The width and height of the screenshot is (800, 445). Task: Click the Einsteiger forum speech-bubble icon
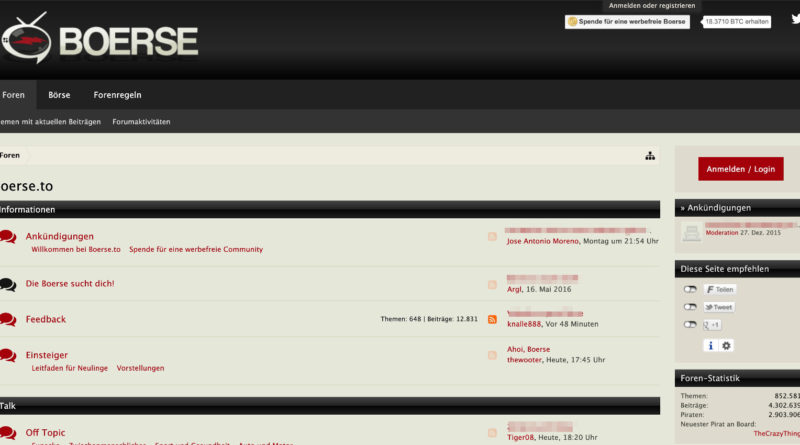pyautogui.click(x=8, y=355)
